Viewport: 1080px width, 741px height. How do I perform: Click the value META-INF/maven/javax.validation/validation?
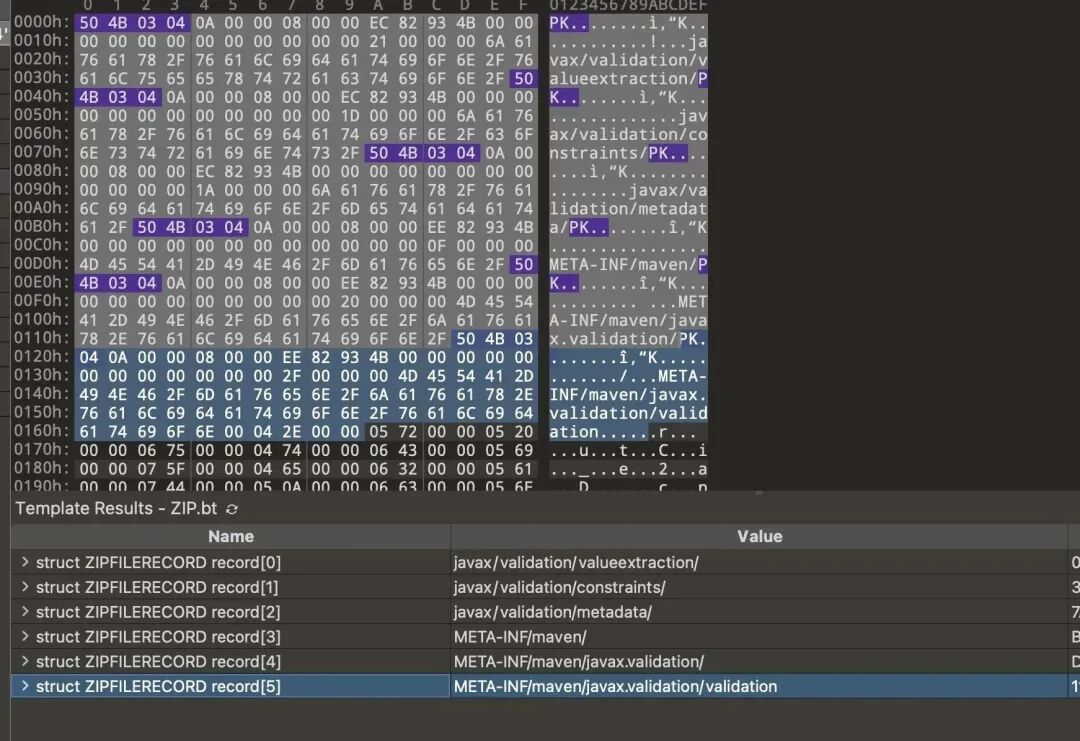tap(615, 687)
